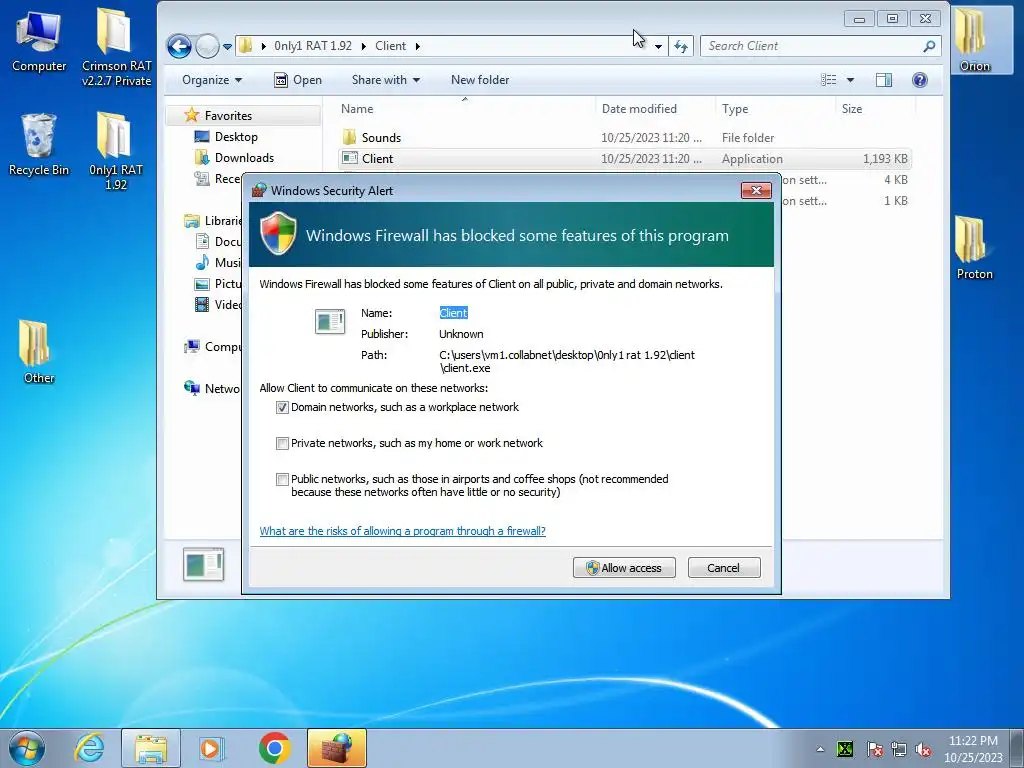Image resolution: width=1024 pixels, height=768 pixels.
Task: Close the Windows Security Alert dialog
Action: point(756,191)
